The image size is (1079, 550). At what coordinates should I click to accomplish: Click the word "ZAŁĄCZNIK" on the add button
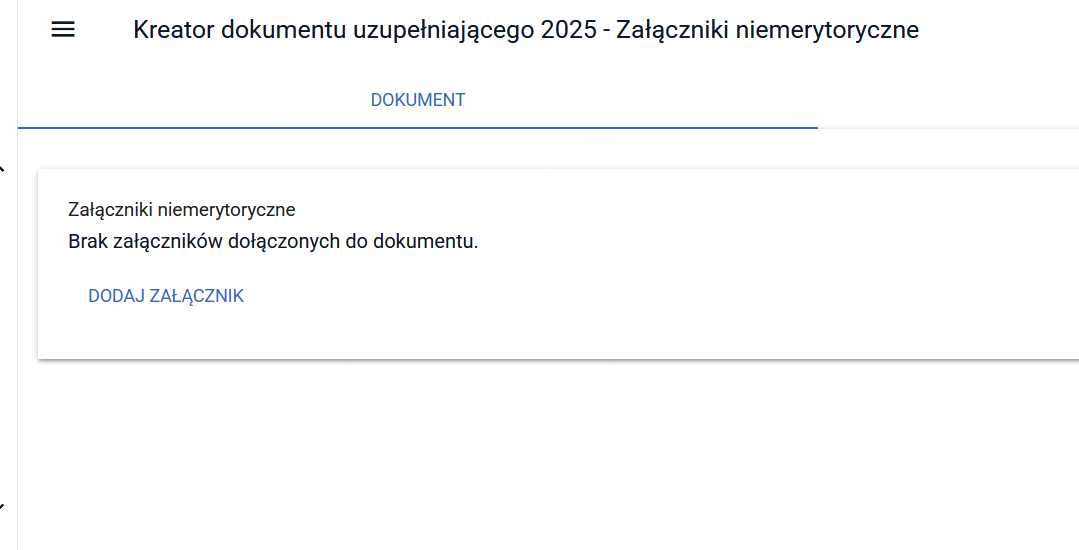[x=196, y=297]
